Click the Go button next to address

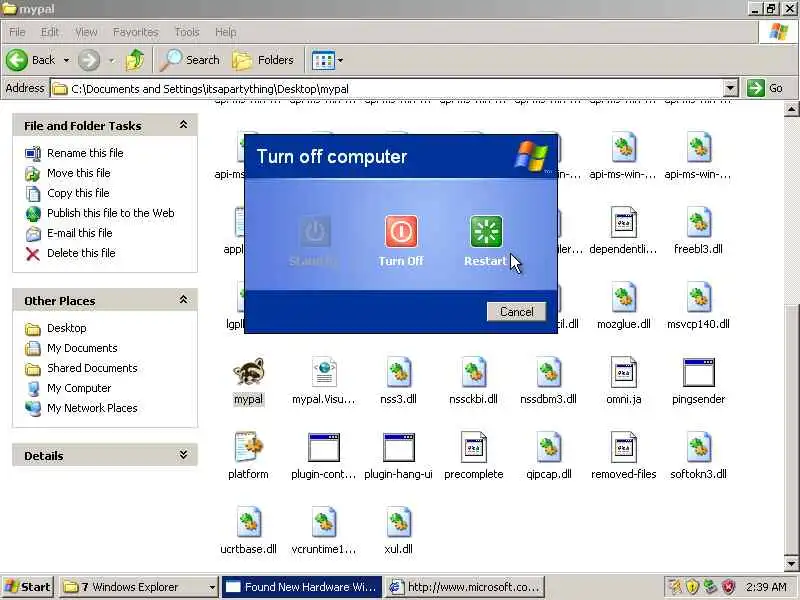(765, 88)
